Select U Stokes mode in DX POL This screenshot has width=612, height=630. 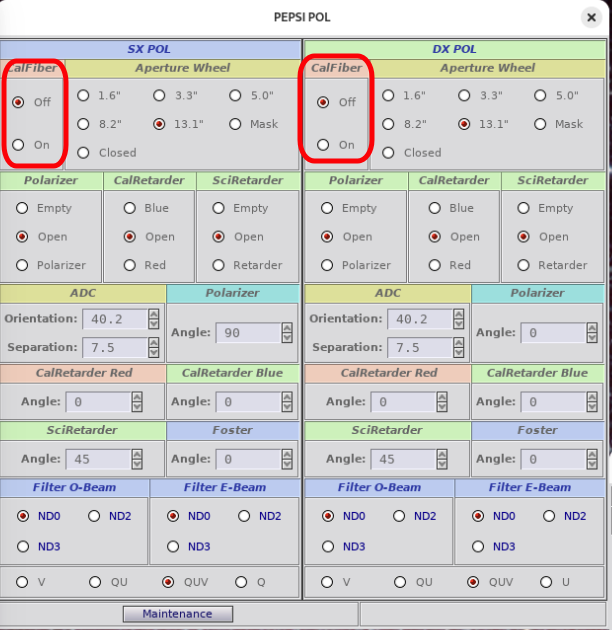(x=546, y=582)
